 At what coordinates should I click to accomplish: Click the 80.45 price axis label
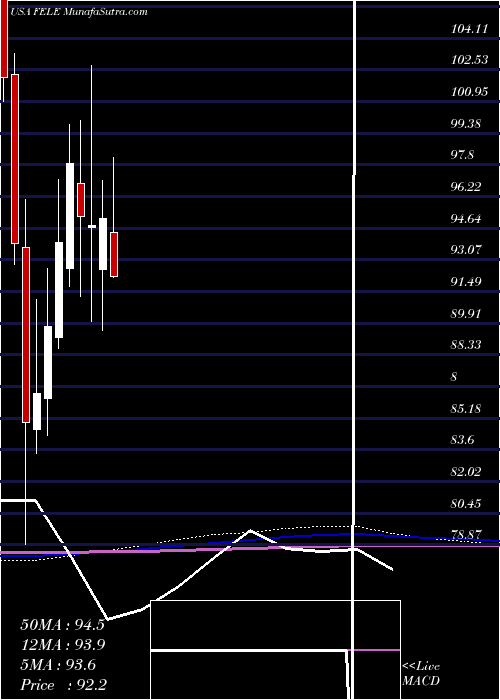click(466, 503)
